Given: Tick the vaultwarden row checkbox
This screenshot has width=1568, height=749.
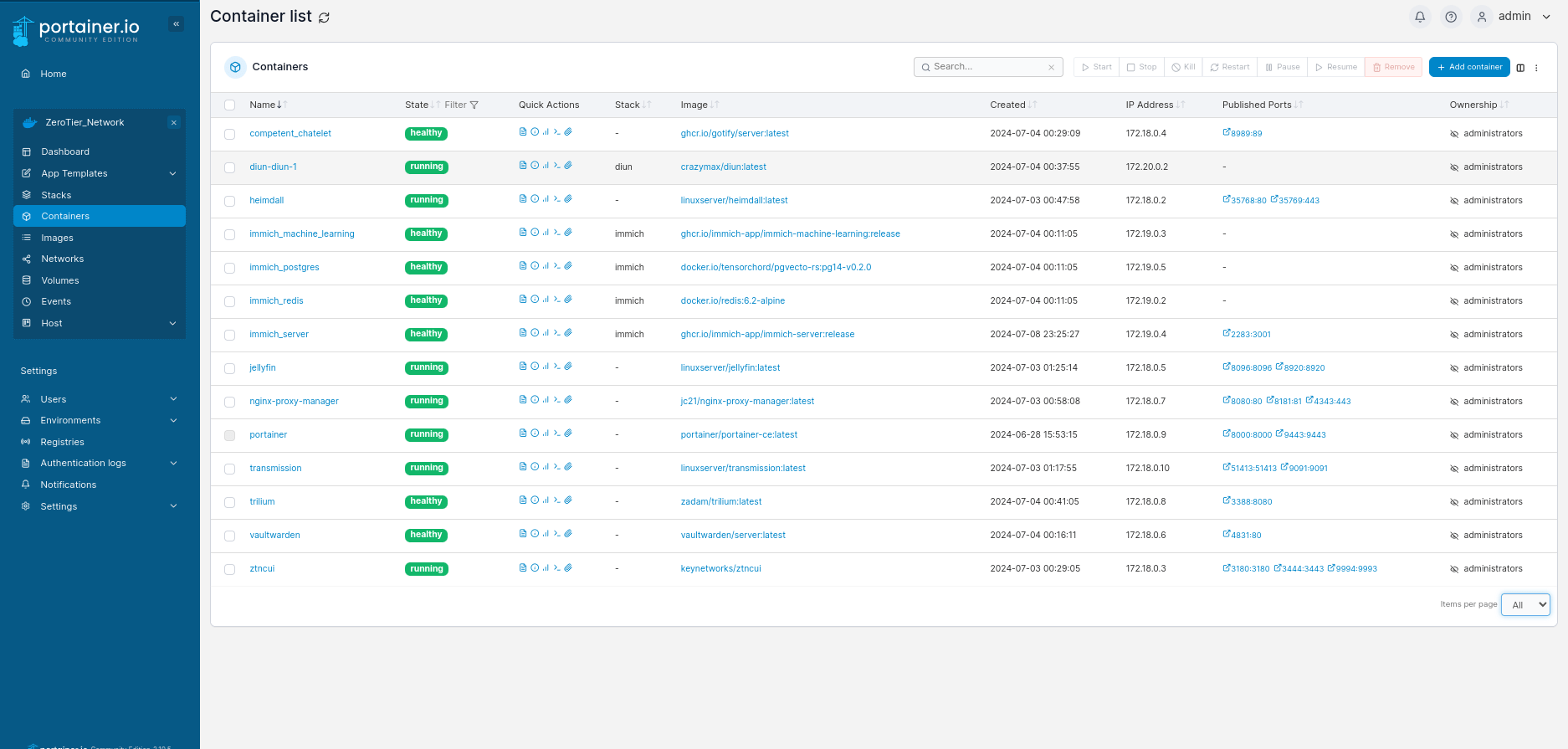Looking at the screenshot, I should pos(229,536).
